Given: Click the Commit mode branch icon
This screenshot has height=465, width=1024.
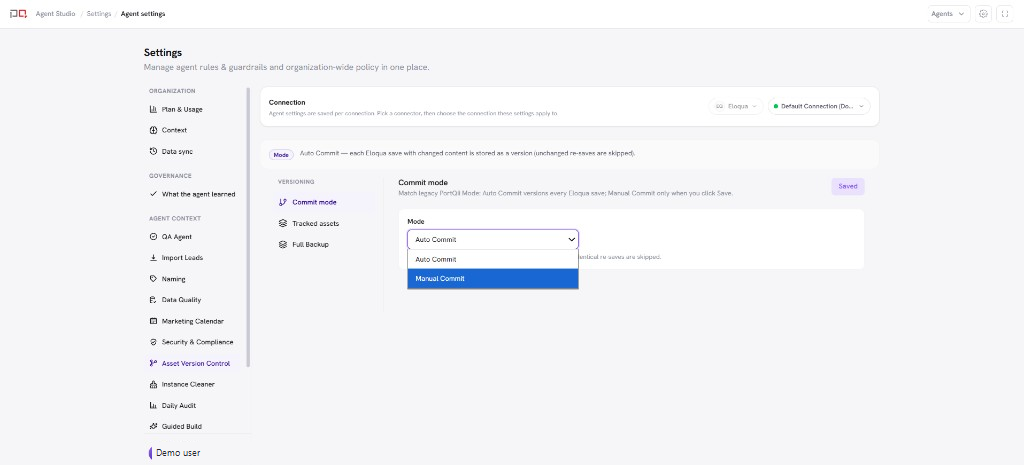Looking at the screenshot, I should (283, 202).
